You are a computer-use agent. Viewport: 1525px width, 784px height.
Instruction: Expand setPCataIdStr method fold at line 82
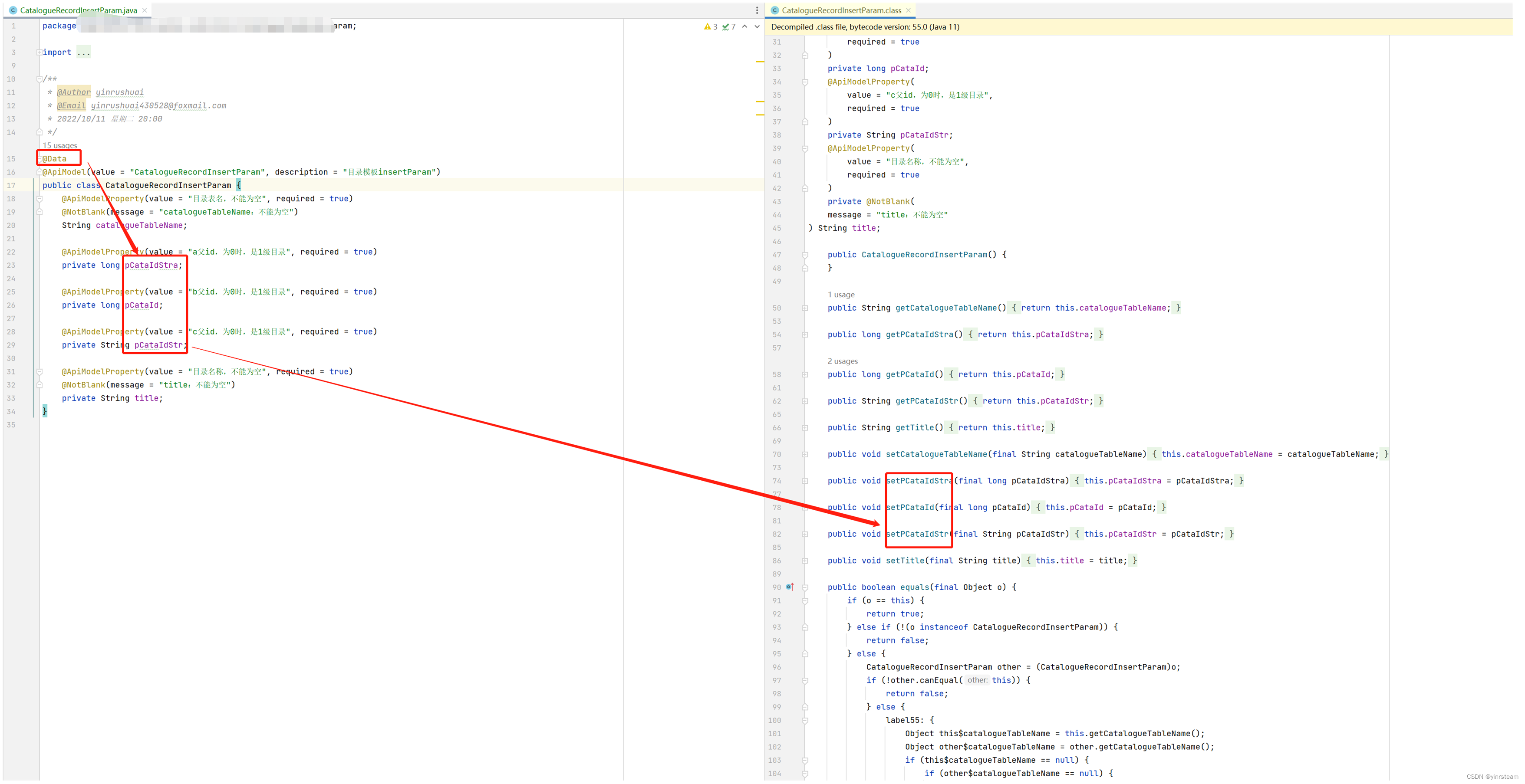(804, 534)
